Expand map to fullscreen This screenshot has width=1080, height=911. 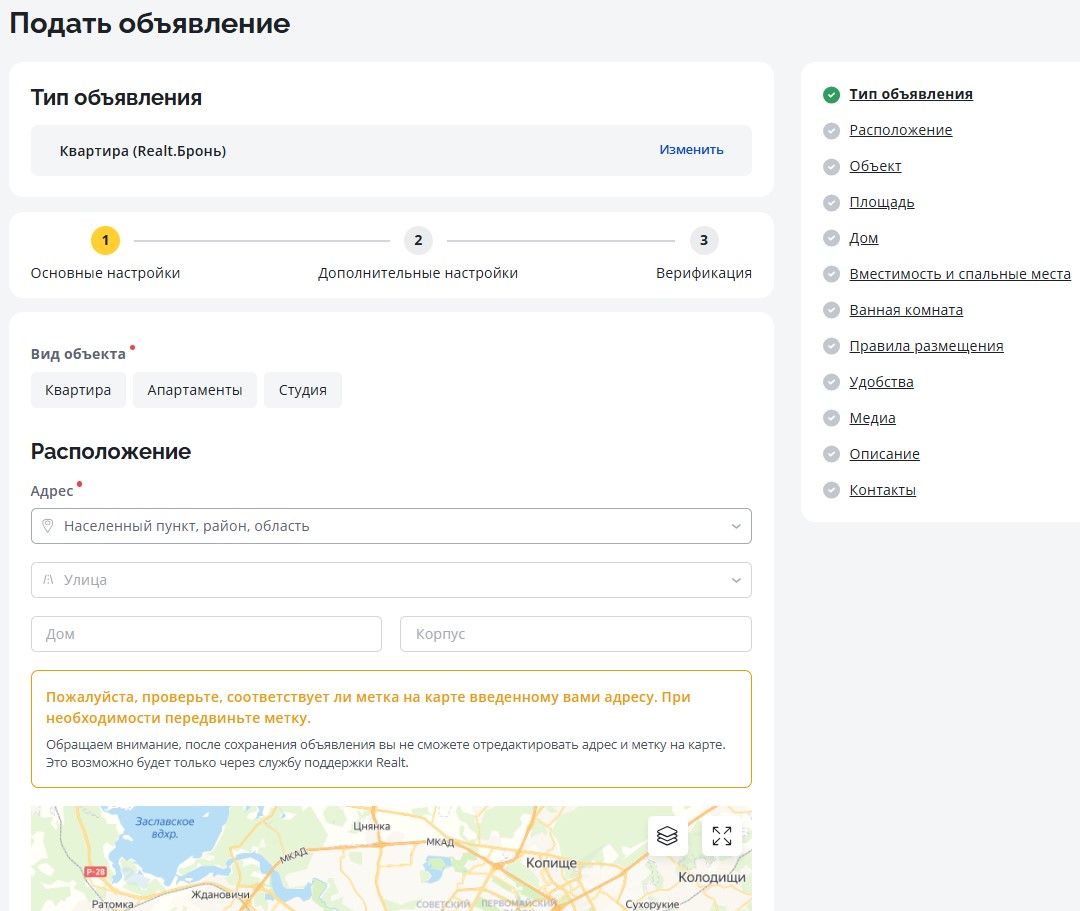click(722, 836)
